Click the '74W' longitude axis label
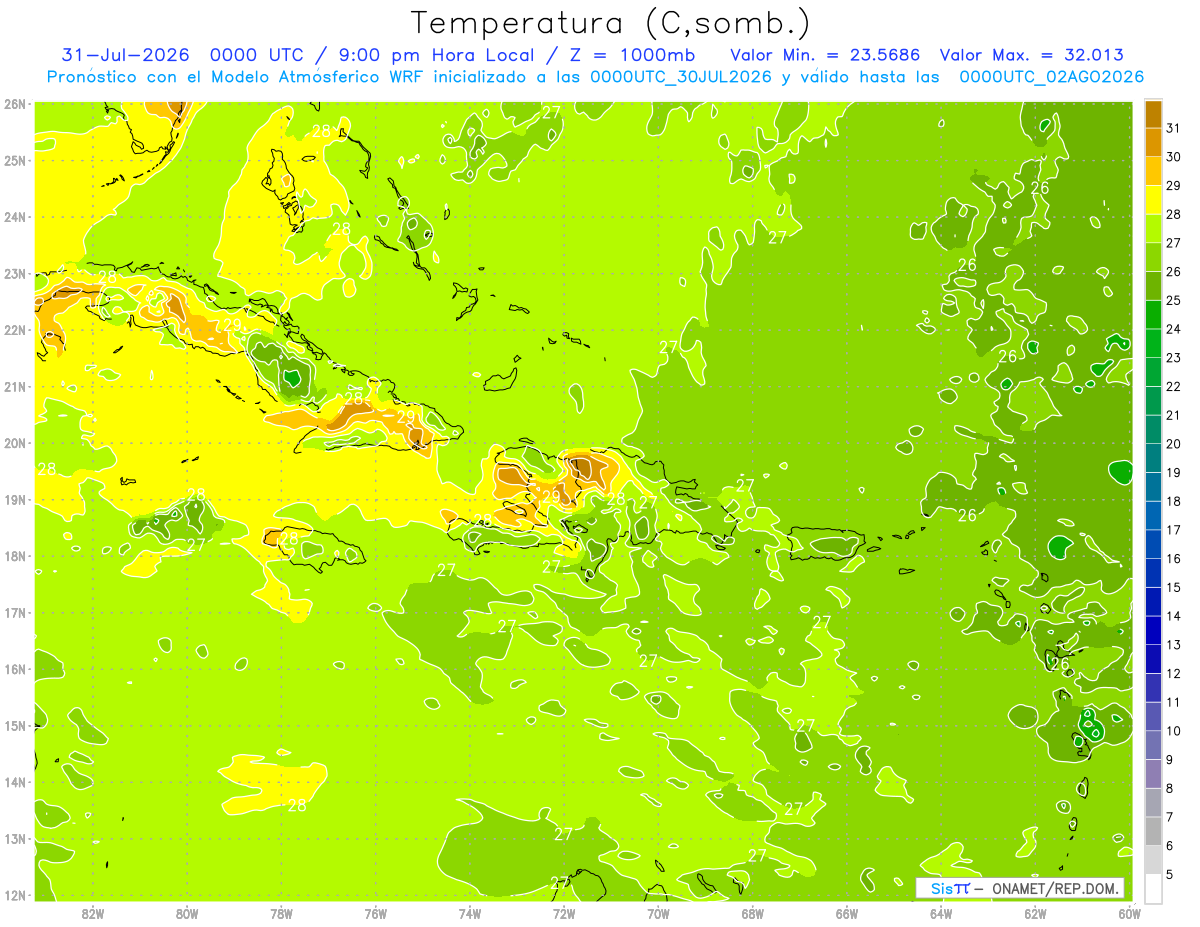Viewport: 1200px width, 927px height. tap(469, 912)
